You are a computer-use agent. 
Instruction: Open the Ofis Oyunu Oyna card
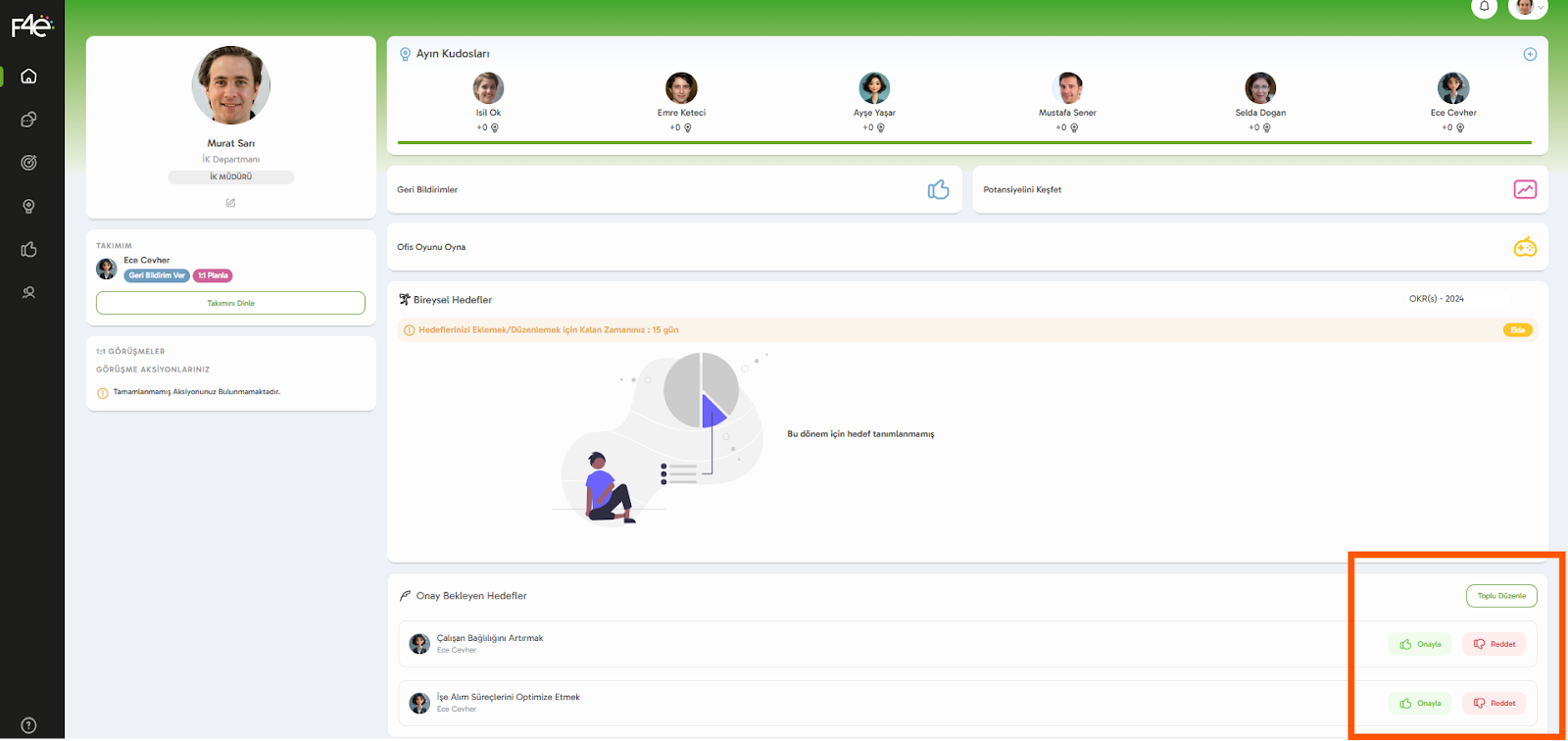pyautogui.click(x=966, y=247)
